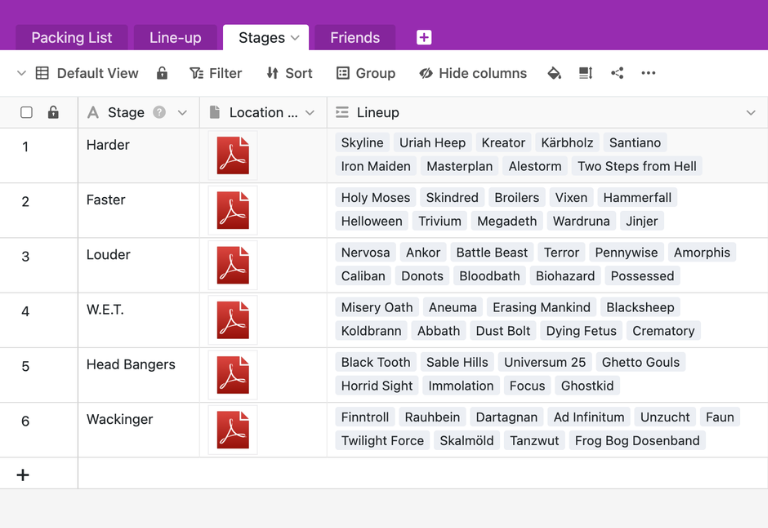Click the Battle Beast lineup tag

tap(492, 252)
